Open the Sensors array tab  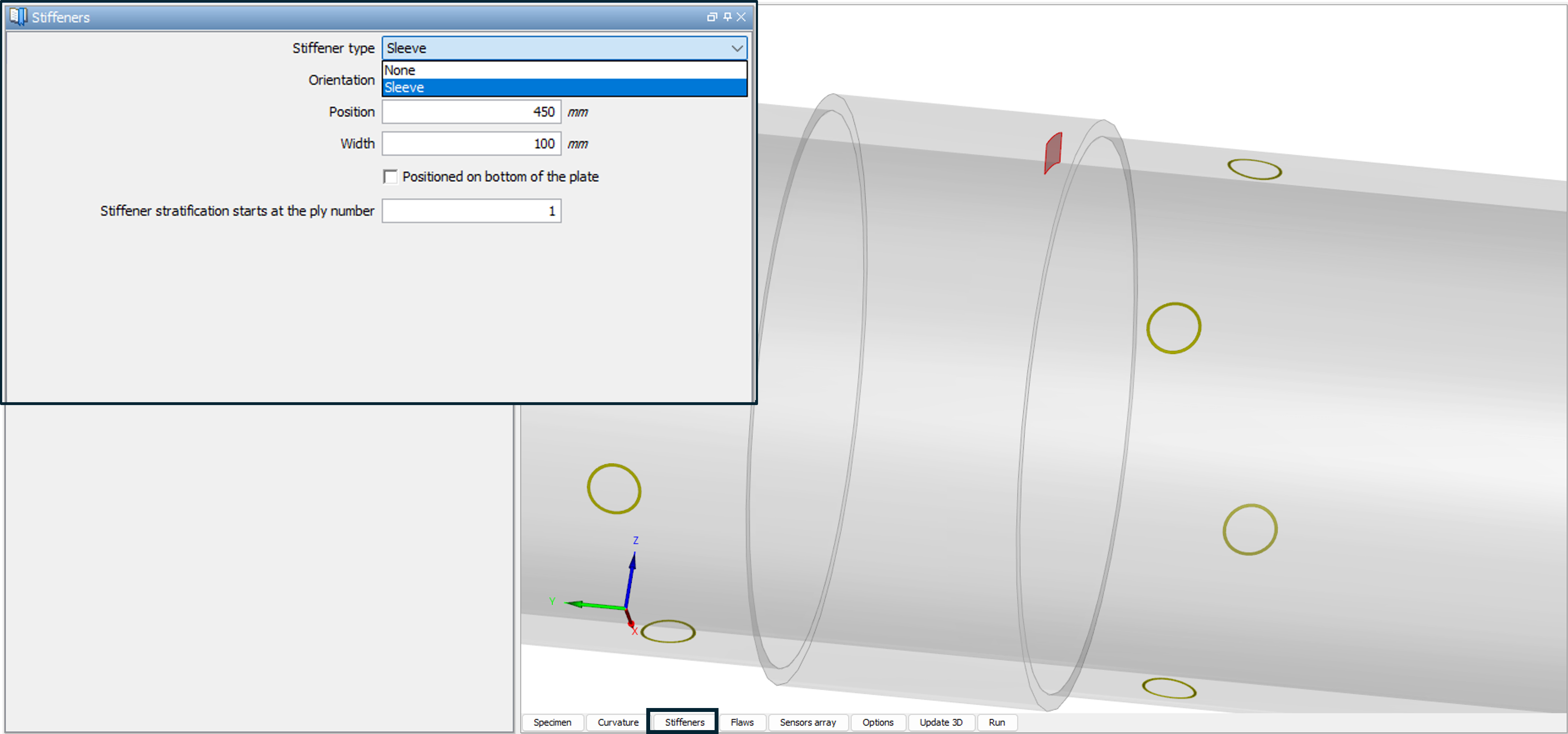tap(808, 722)
